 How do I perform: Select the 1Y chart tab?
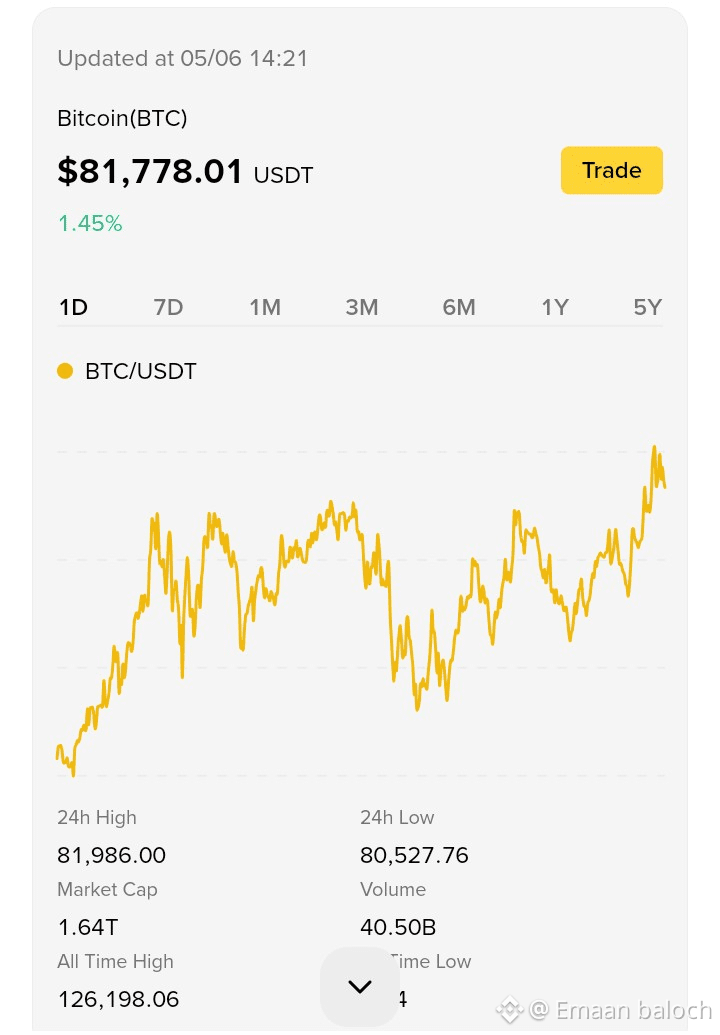pos(555,308)
